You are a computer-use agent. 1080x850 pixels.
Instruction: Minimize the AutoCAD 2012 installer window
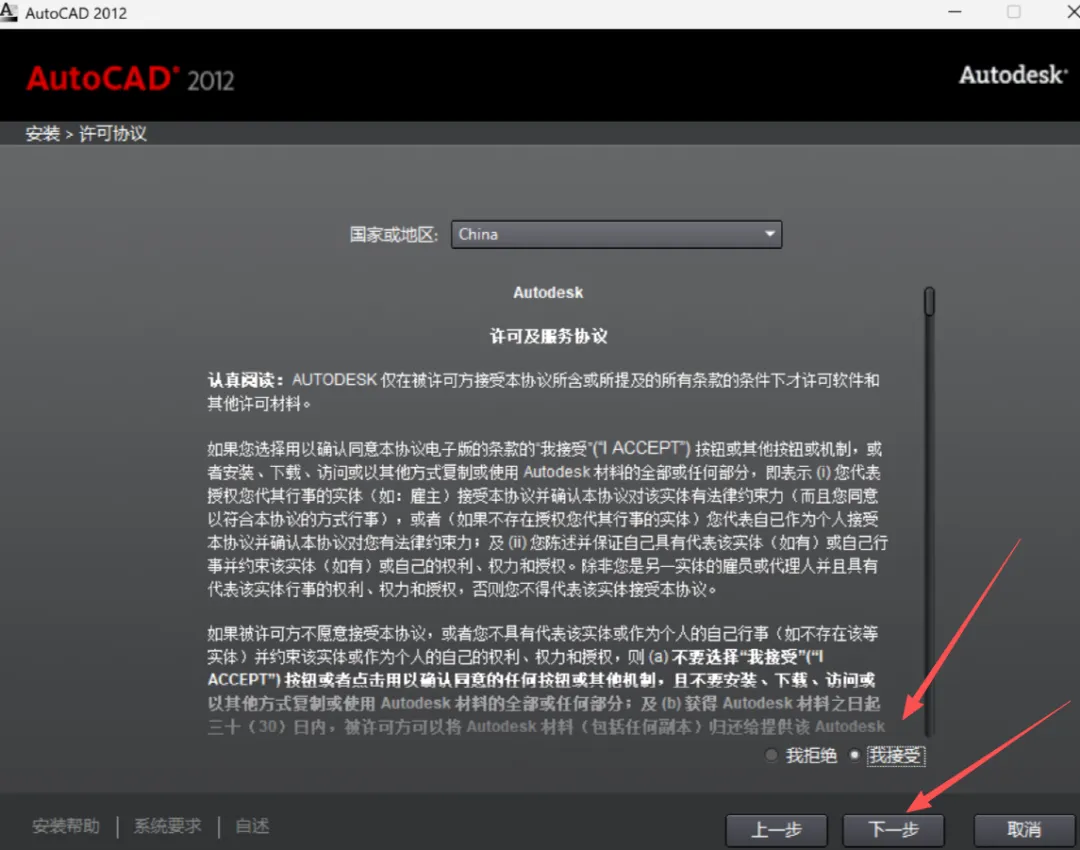(955, 12)
